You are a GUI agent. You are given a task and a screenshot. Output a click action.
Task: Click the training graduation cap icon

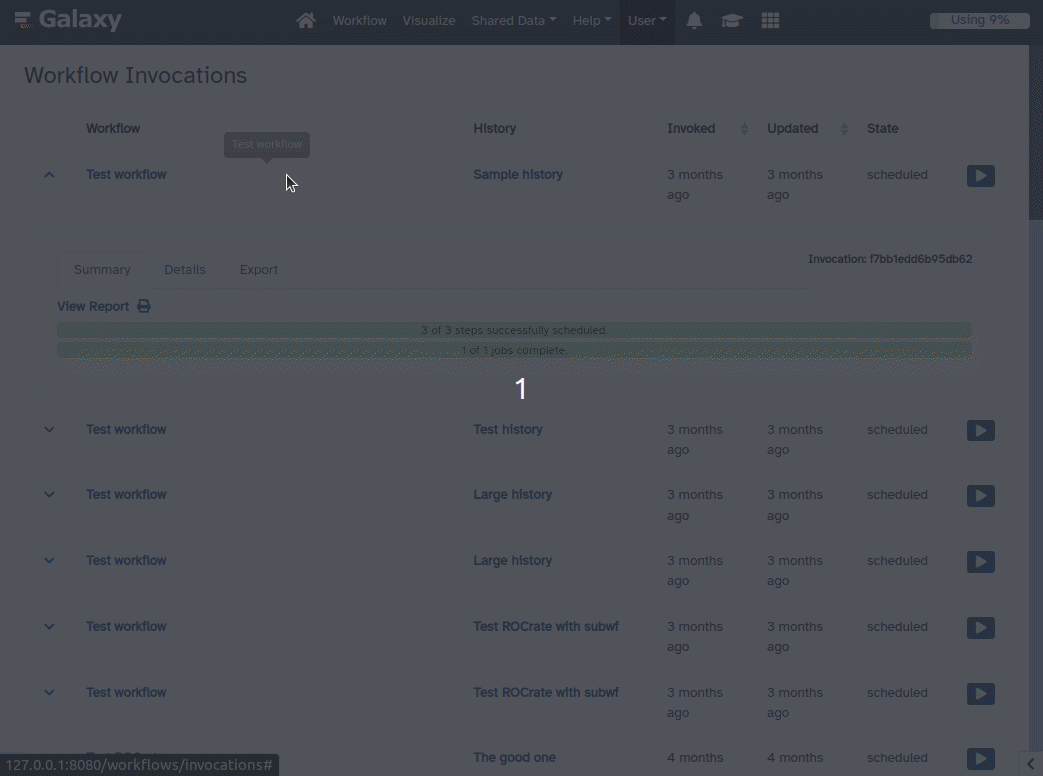tap(731, 20)
